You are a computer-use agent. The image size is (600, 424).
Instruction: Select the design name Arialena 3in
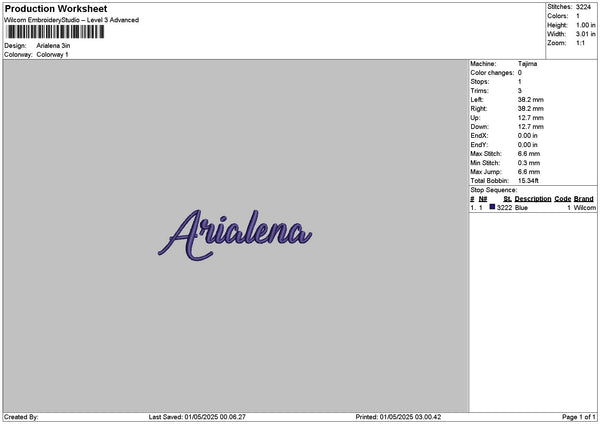(53, 46)
